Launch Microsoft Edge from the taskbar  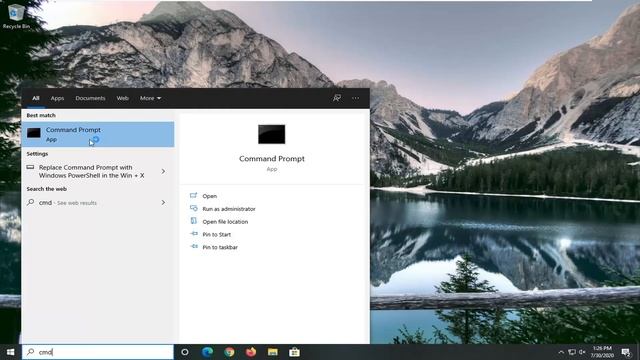click(x=207, y=352)
